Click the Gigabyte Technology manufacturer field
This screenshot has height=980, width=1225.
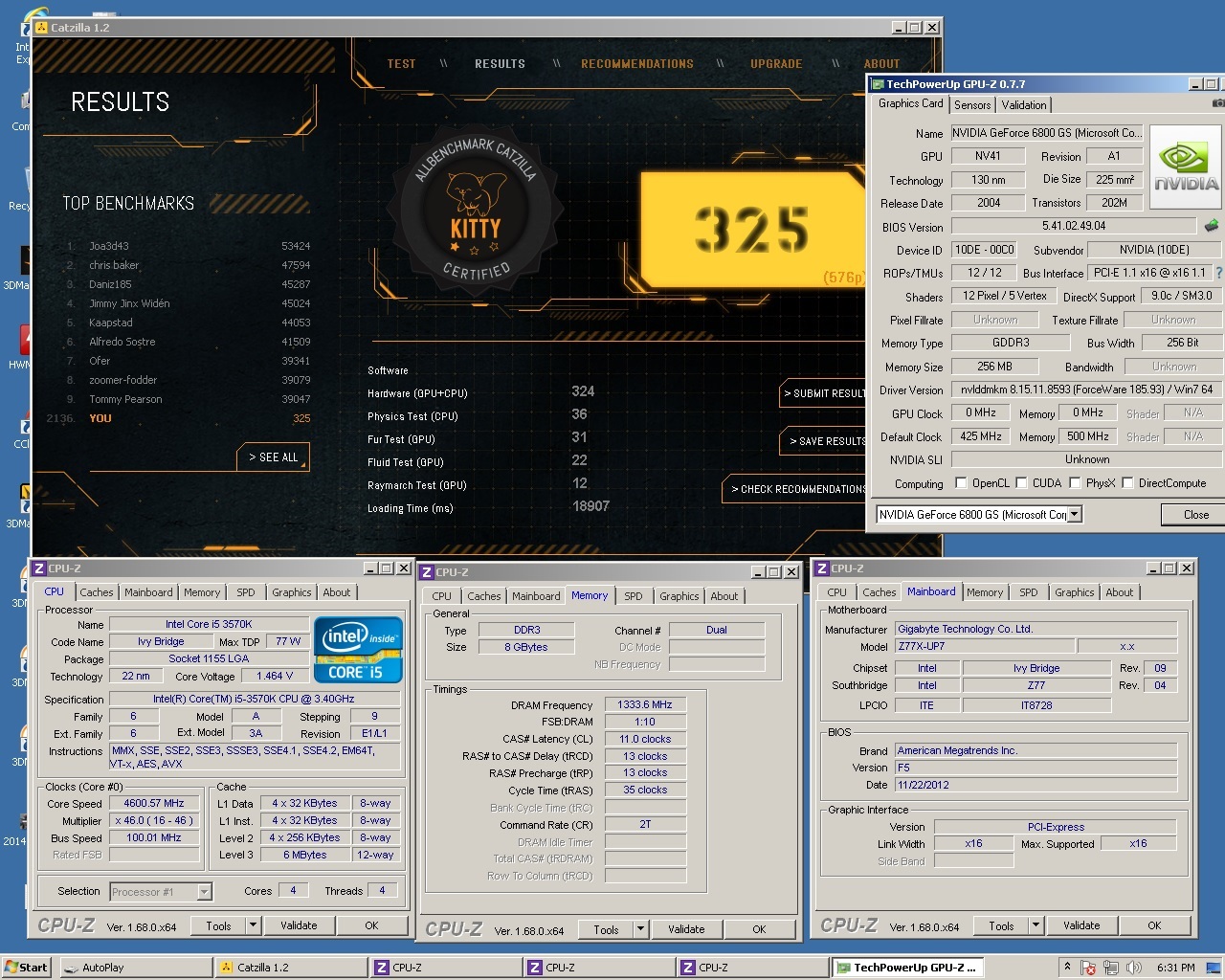1036,629
